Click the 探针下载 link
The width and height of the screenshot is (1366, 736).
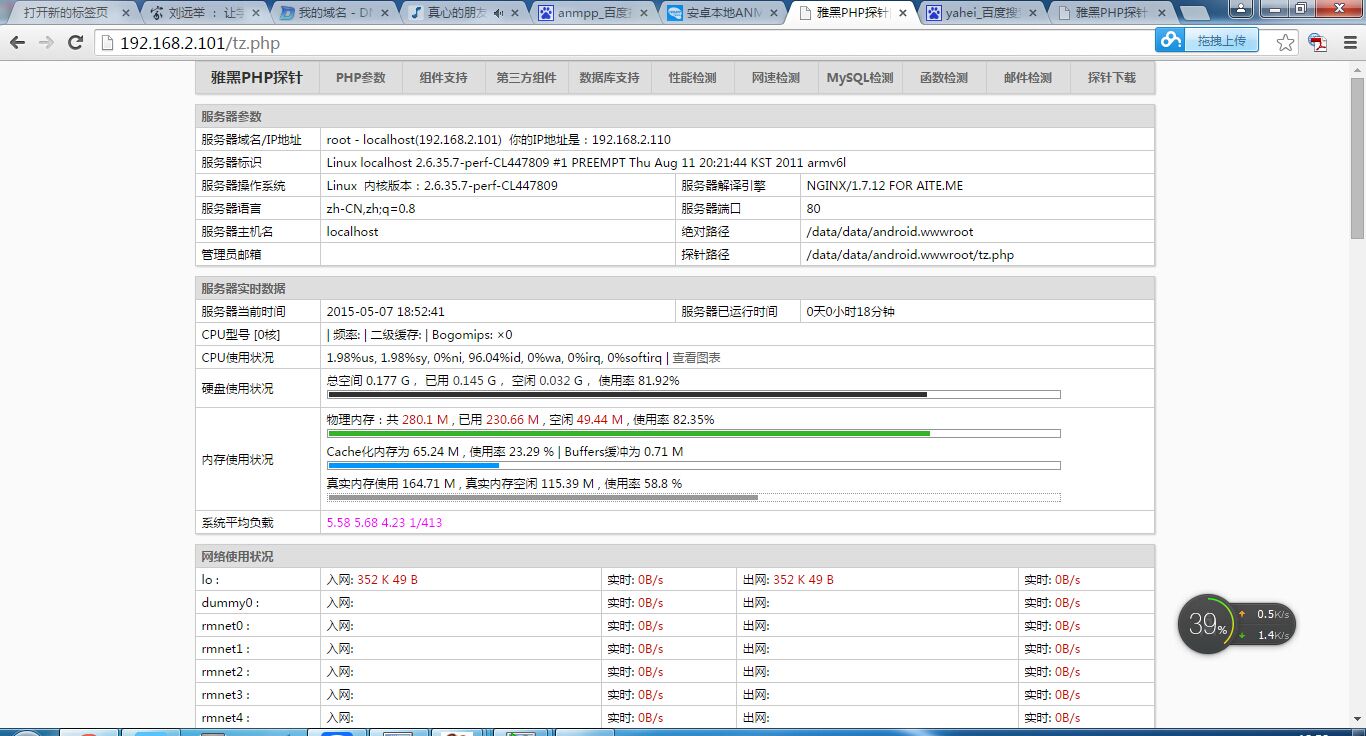point(1111,78)
